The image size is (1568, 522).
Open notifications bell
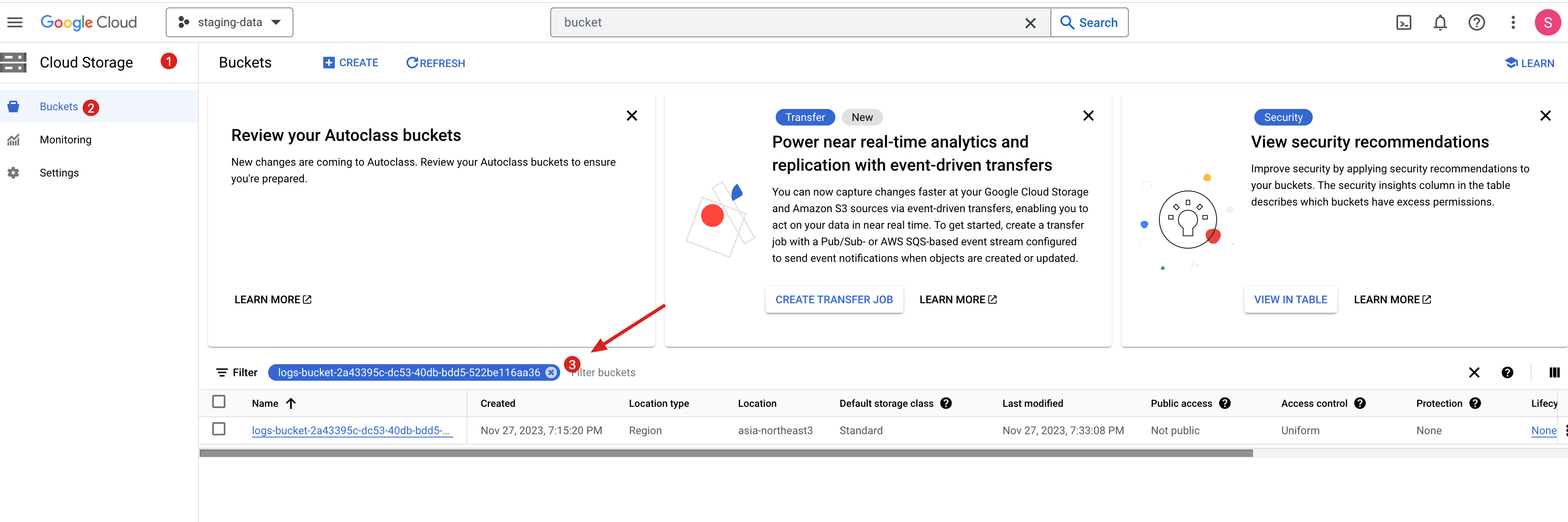pyautogui.click(x=1440, y=22)
